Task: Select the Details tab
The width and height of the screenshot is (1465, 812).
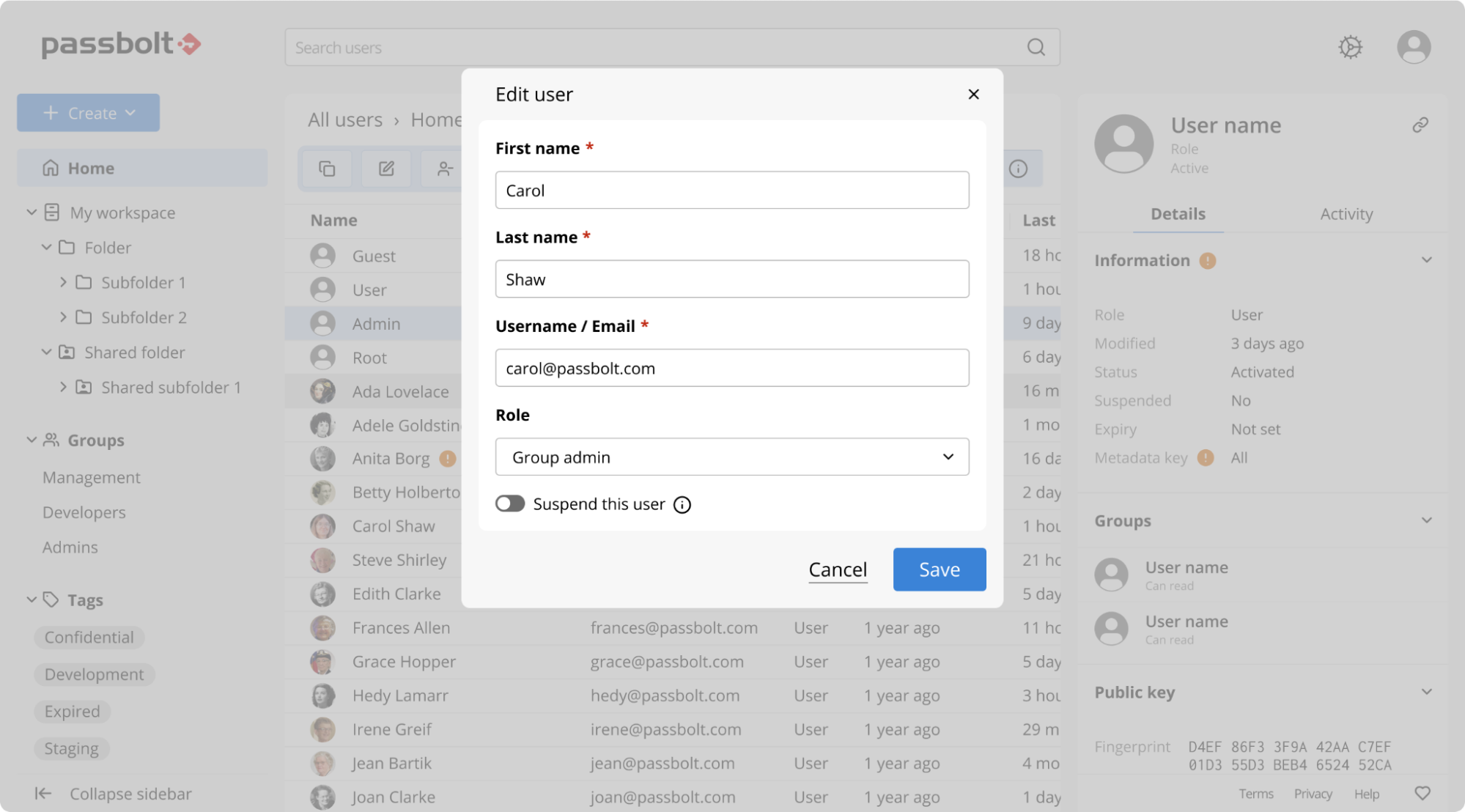Action: pos(1177,214)
